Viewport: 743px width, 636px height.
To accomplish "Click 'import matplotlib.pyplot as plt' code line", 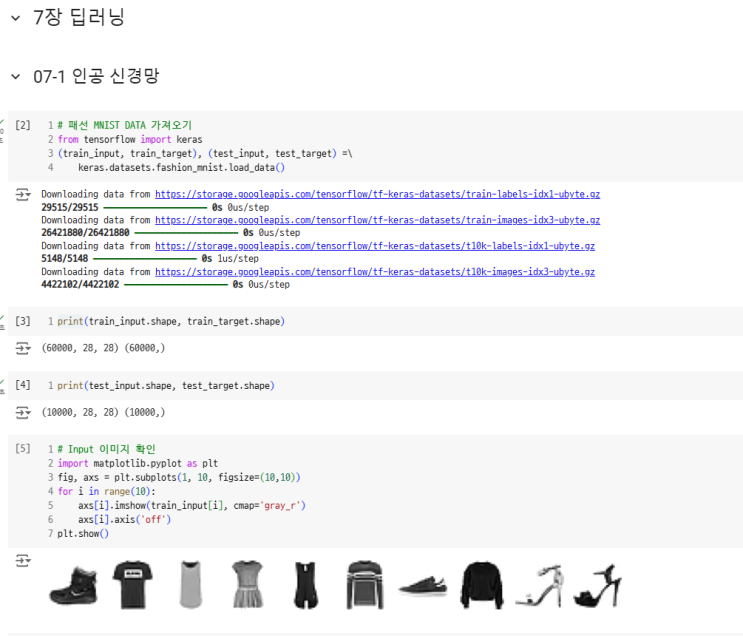I will tap(137, 463).
